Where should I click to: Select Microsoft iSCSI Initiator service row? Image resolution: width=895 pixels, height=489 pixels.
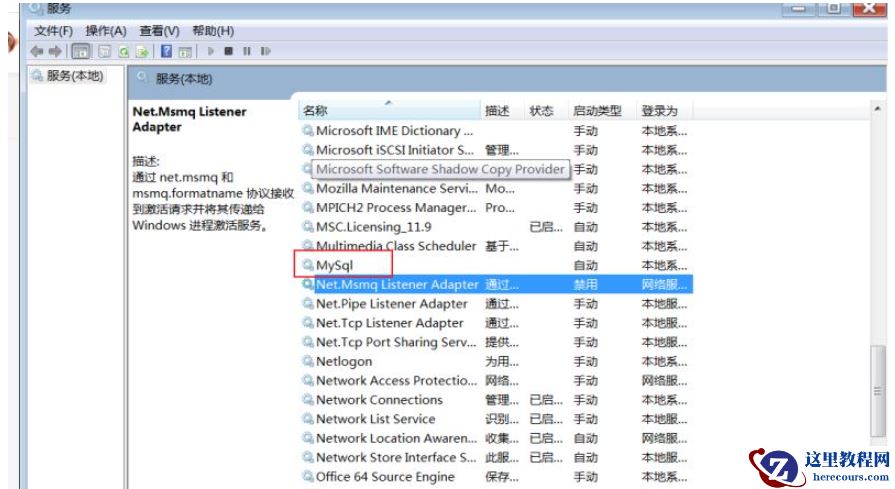497,150
